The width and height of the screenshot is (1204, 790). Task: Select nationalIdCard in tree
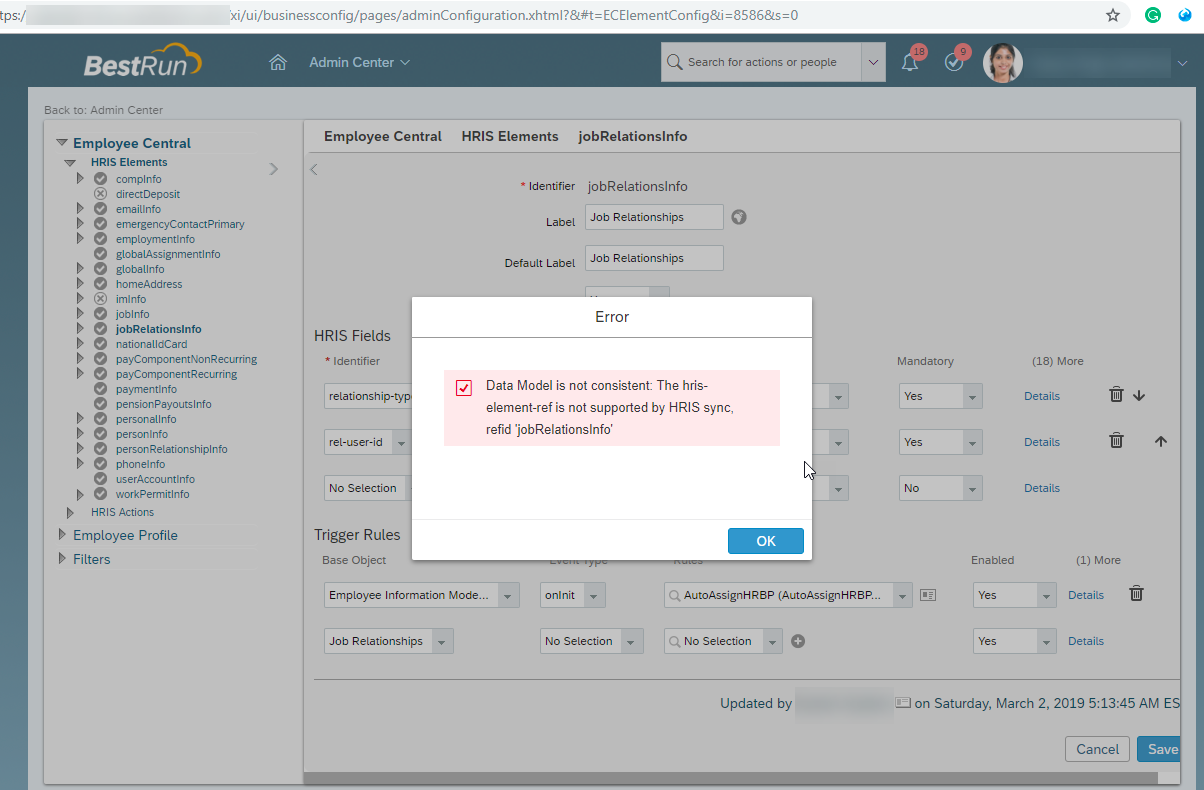151,344
